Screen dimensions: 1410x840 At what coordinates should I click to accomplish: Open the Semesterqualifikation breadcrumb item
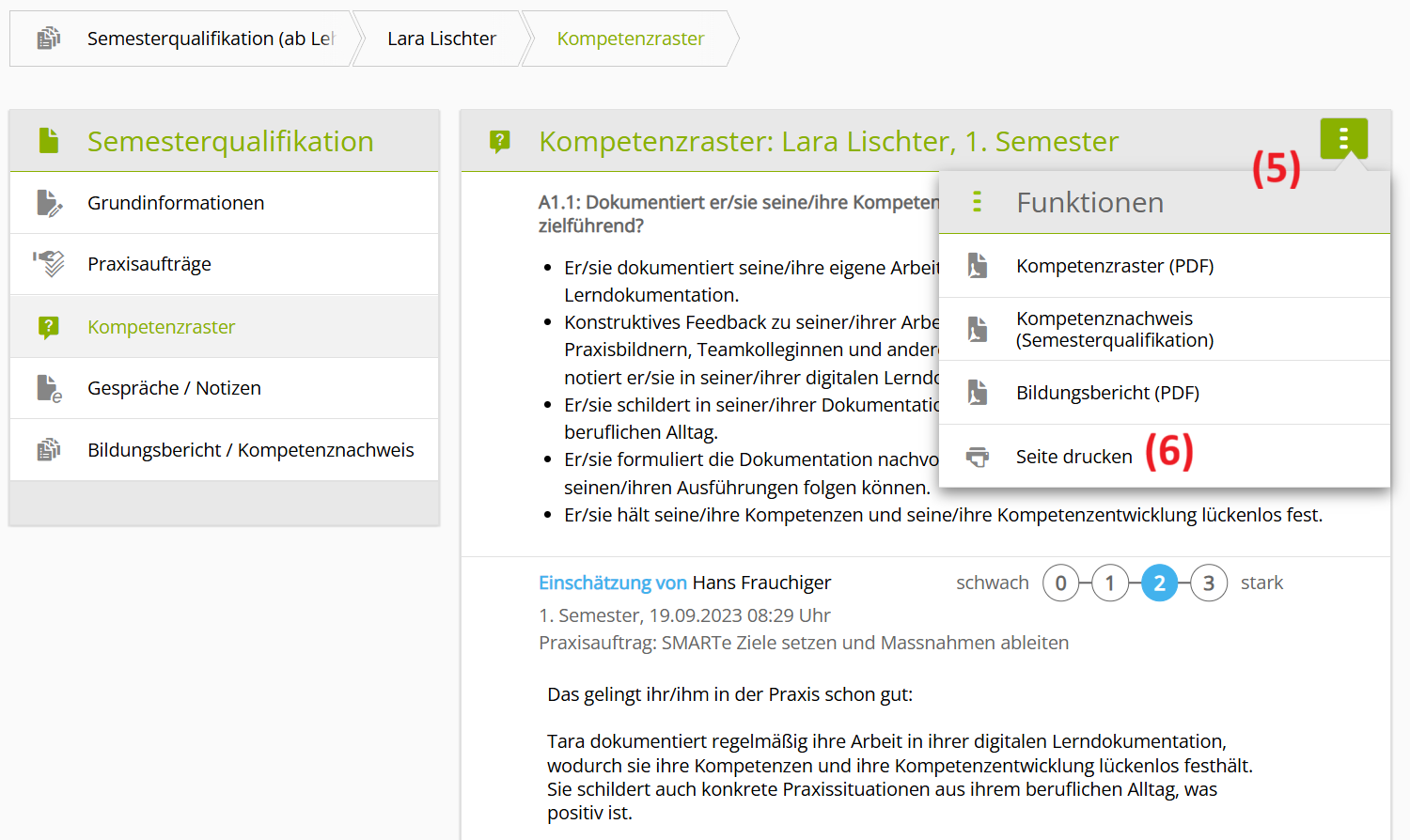[x=210, y=39]
